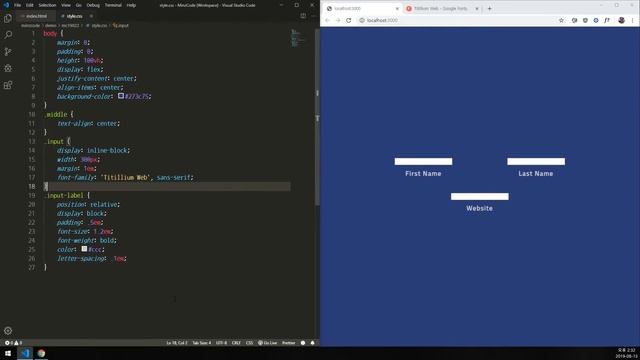640x360 pixels.
Task: Click Ln 18, Col 2 position indicator
Action: (x=177, y=343)
